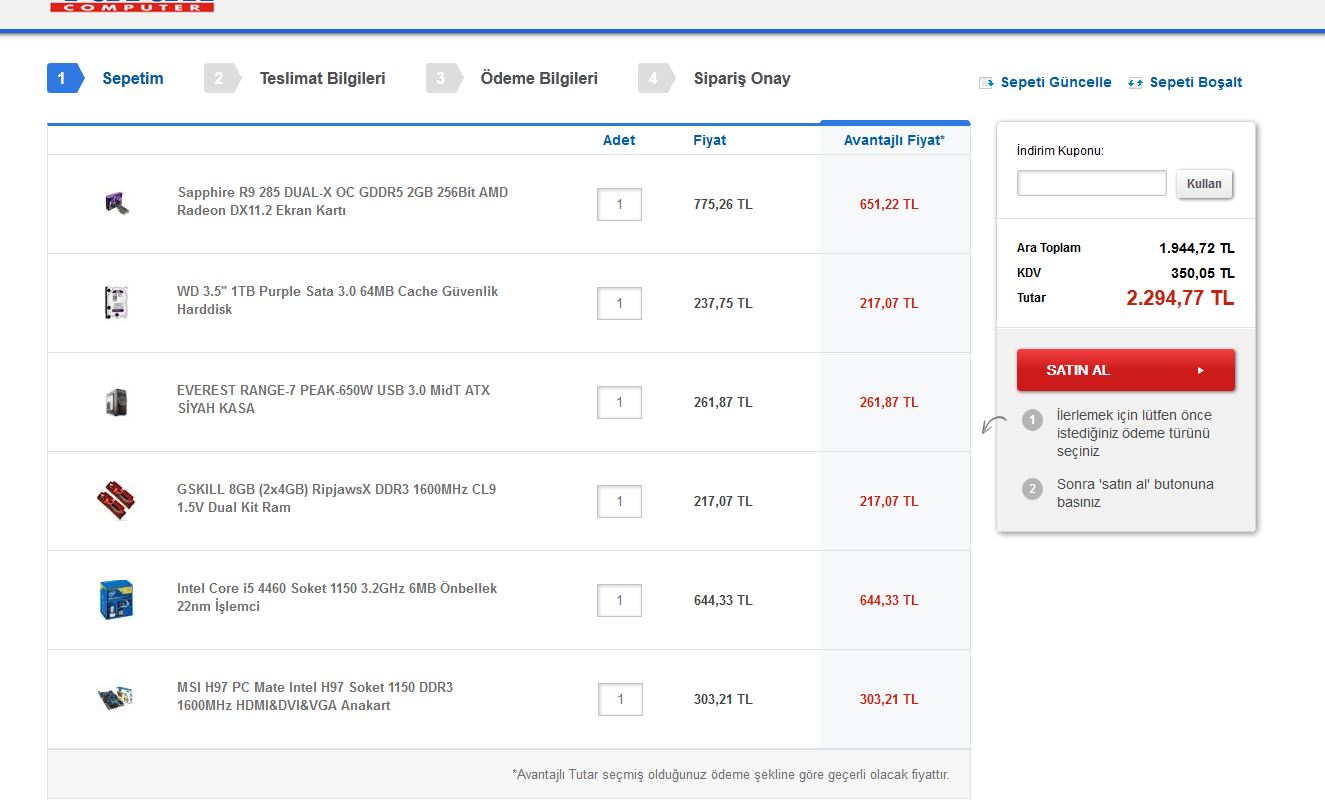Click the Sepeti Boşalt link

(x=1196, y=82)
